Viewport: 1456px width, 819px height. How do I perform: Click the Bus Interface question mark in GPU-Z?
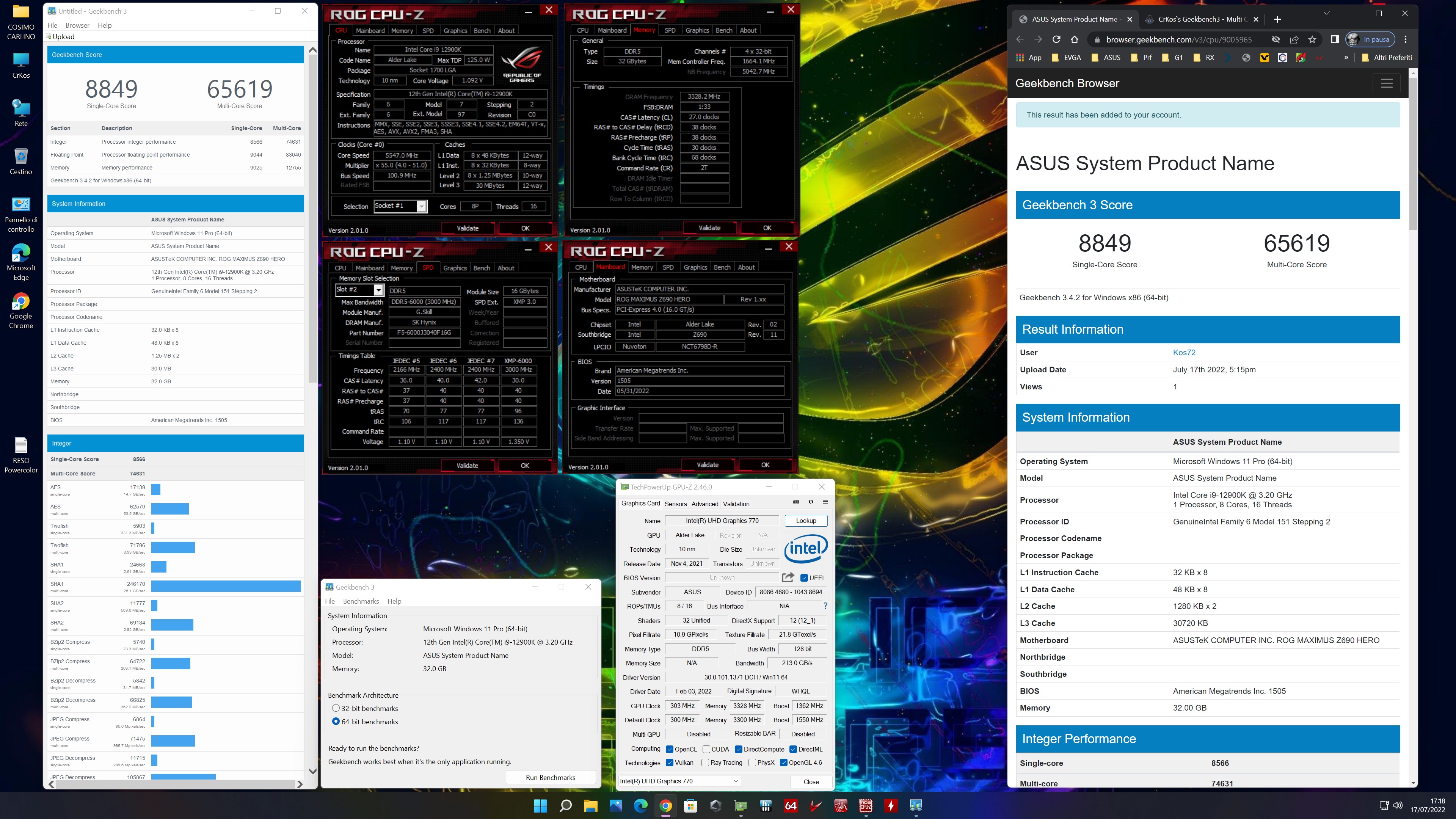point(825,606)
